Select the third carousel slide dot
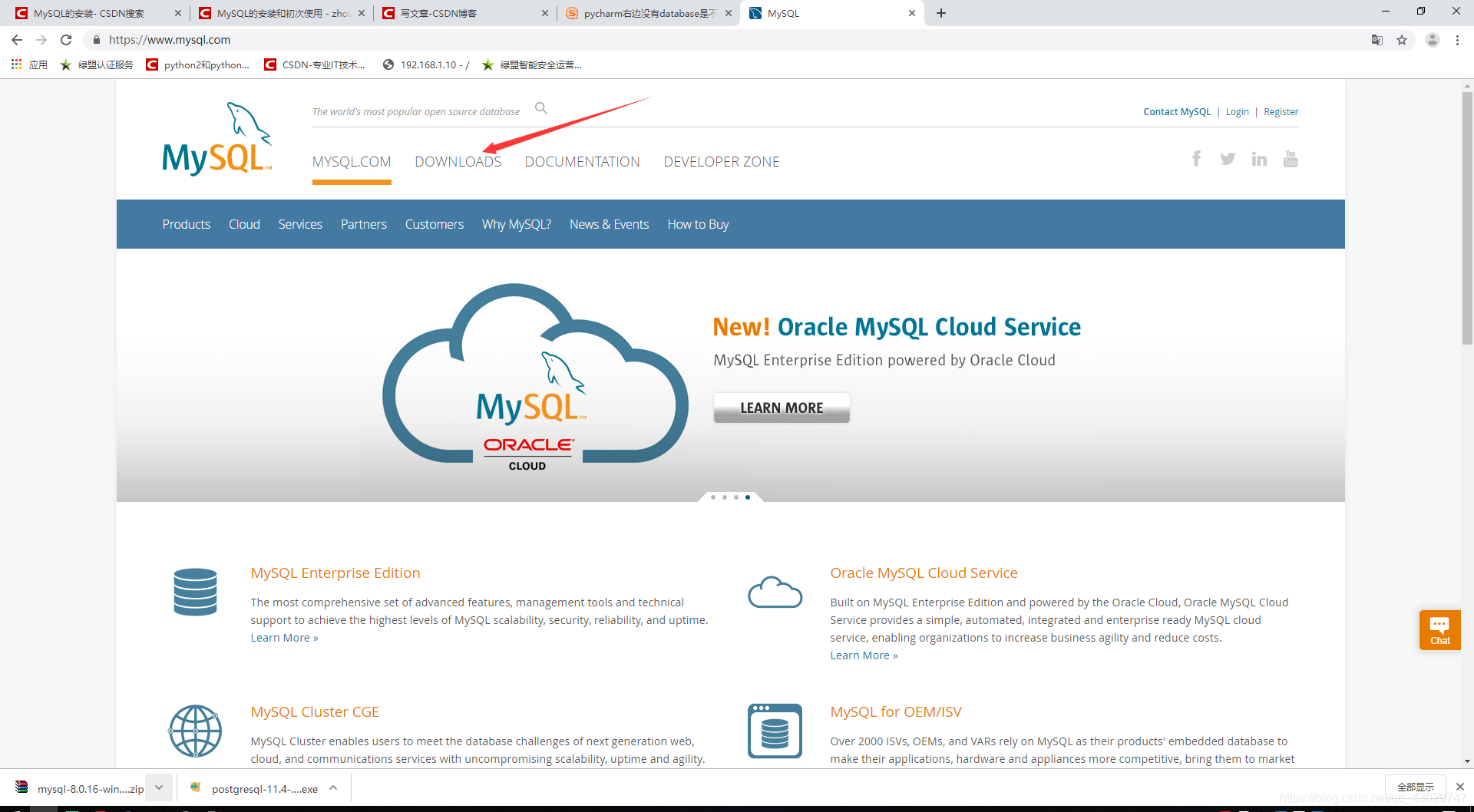 point(736,497)
